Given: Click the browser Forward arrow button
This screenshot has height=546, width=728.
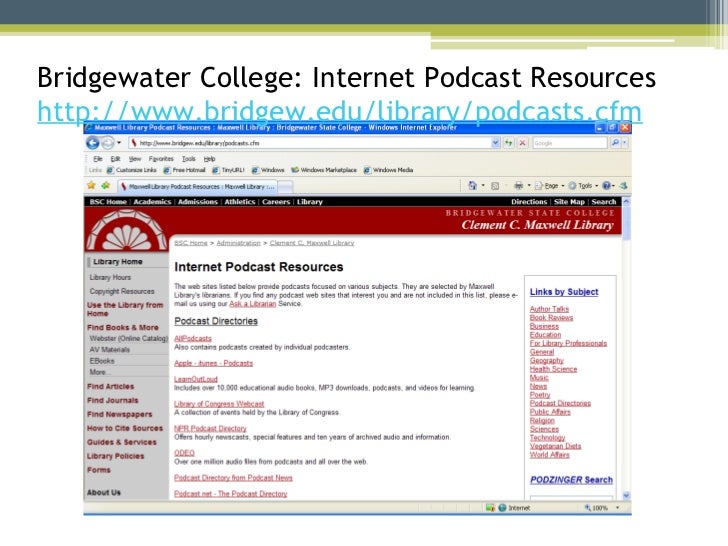Looking at the screenshot, I should pos(107,143).
